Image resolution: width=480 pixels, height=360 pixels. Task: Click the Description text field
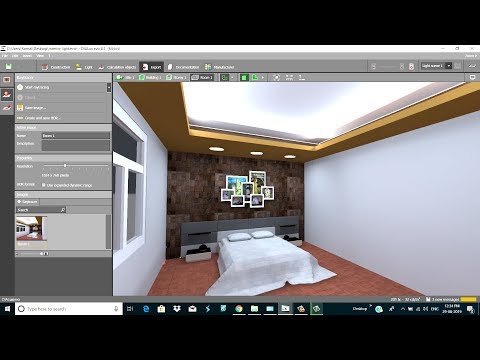pyautogui.click(x=76, y=145)
